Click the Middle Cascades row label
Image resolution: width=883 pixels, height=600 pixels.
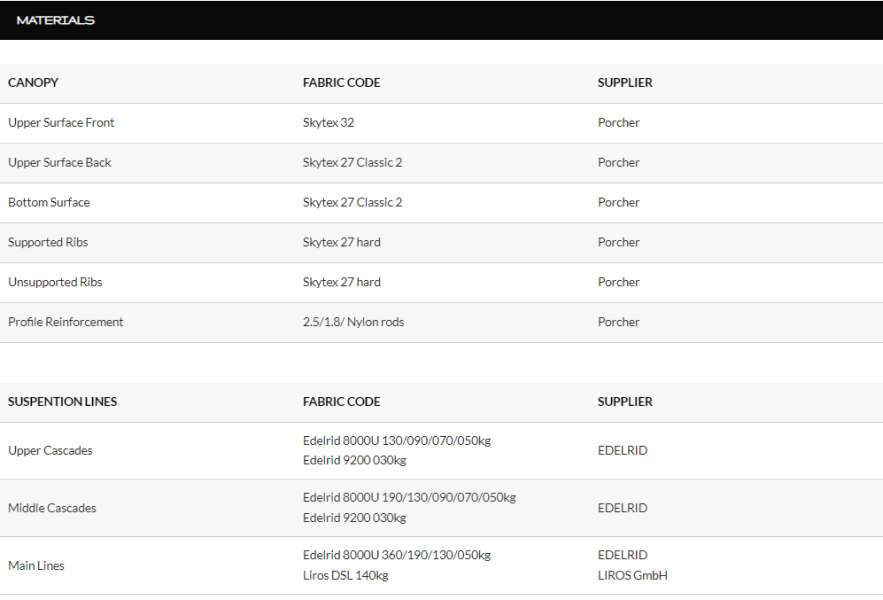click(52, 508)
